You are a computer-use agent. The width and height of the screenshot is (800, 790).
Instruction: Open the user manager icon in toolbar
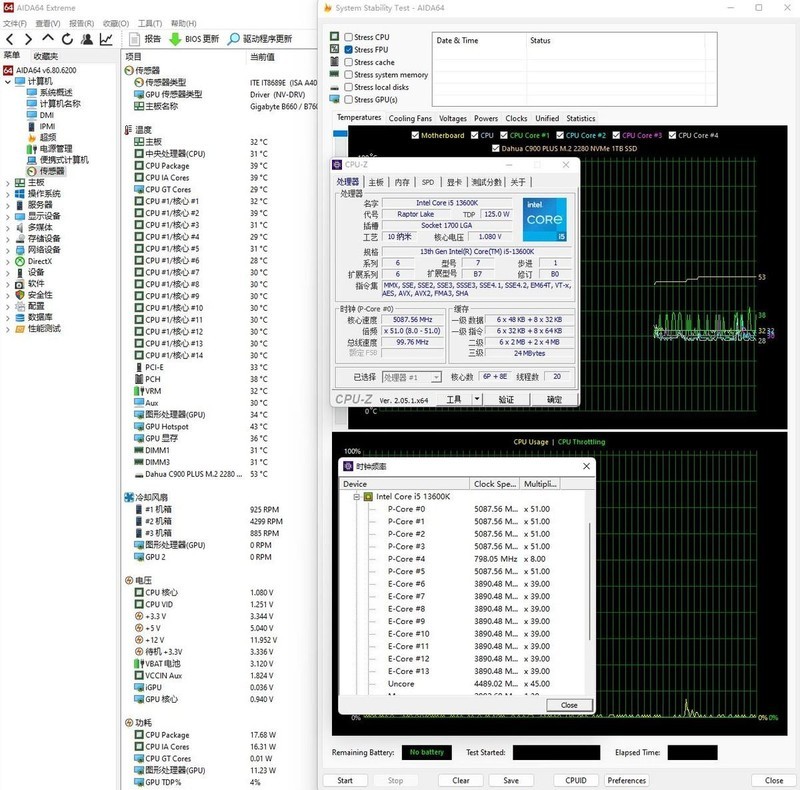coord(86,39)
